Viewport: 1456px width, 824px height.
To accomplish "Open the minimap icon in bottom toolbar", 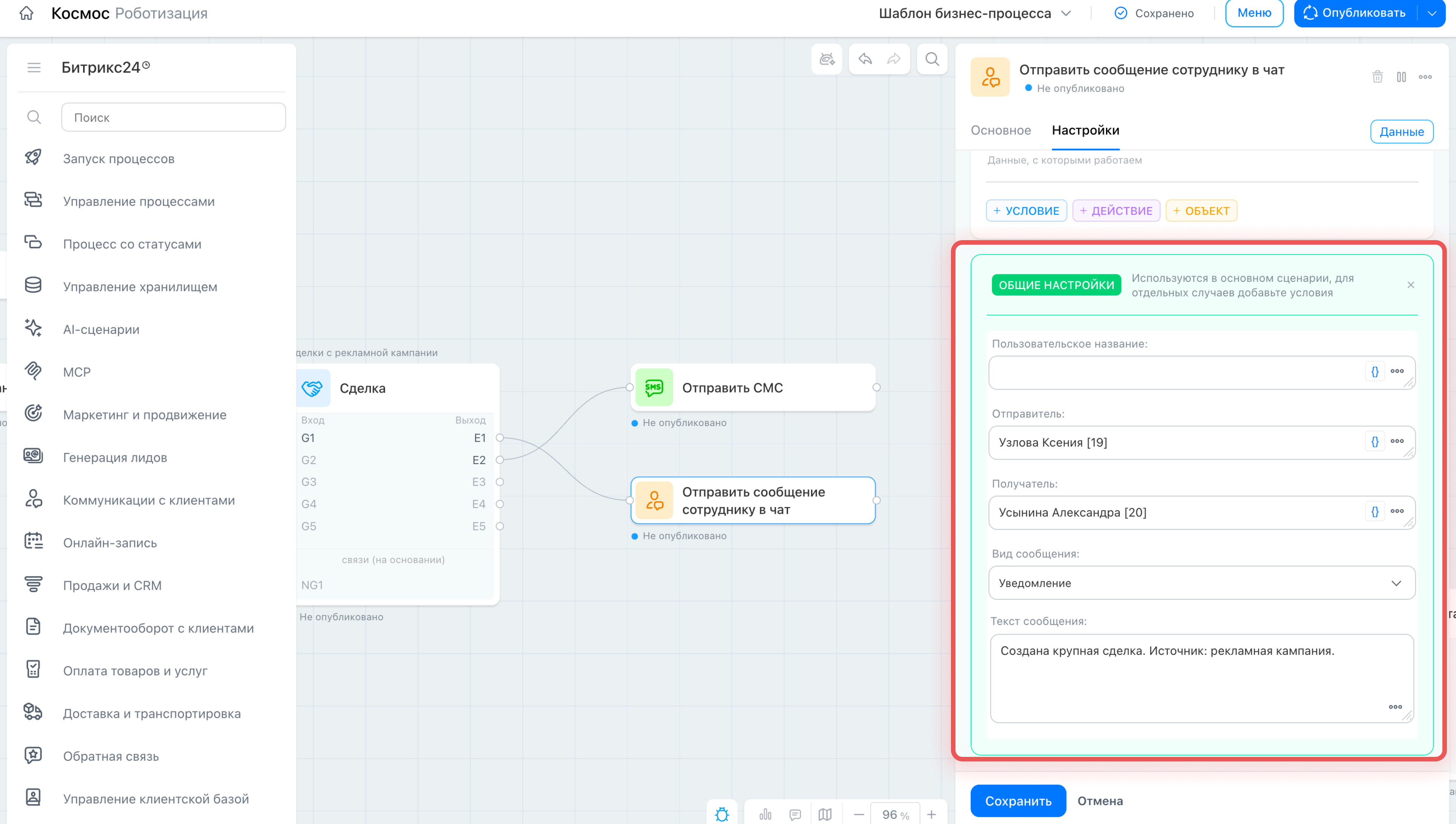I will 825,815.
